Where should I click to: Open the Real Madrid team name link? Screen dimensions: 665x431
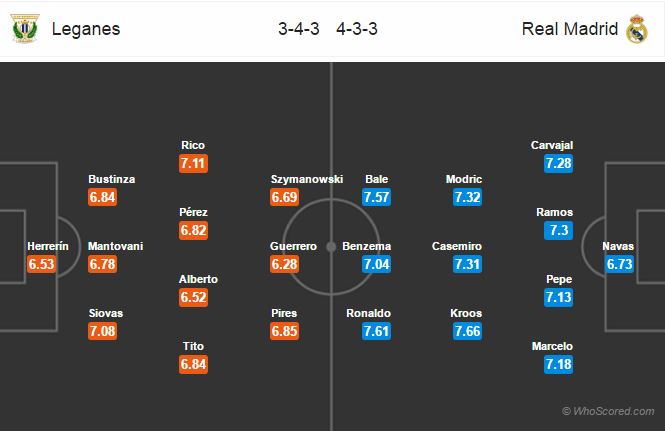click(x=570, y=29)
